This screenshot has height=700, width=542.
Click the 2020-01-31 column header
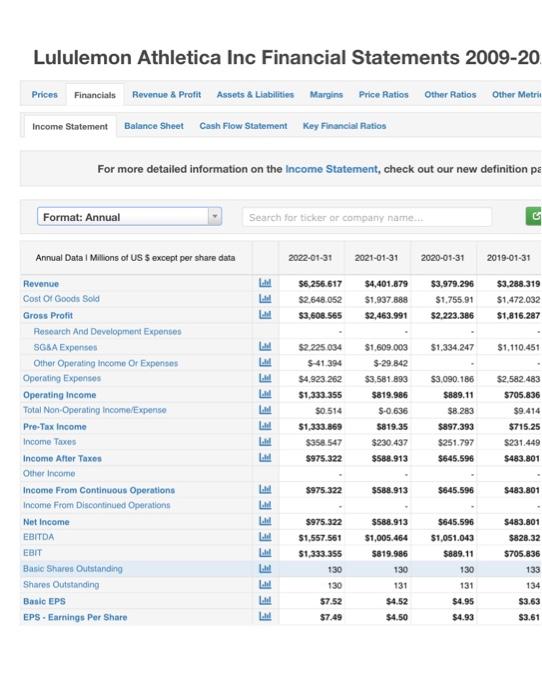tap(442, 258)
